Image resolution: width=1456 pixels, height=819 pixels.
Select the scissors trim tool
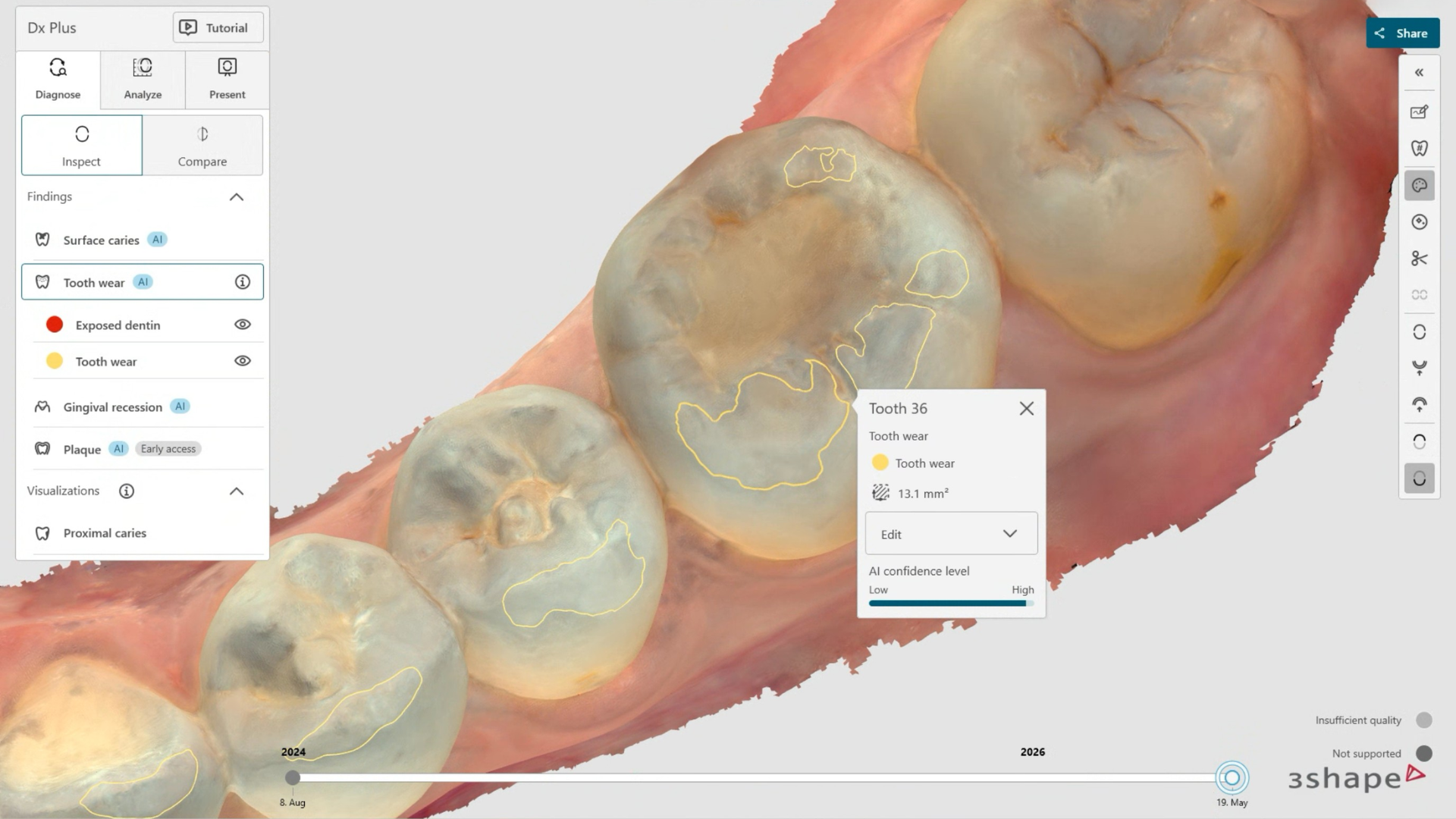pyautogui.click(x=1420, y=259)
